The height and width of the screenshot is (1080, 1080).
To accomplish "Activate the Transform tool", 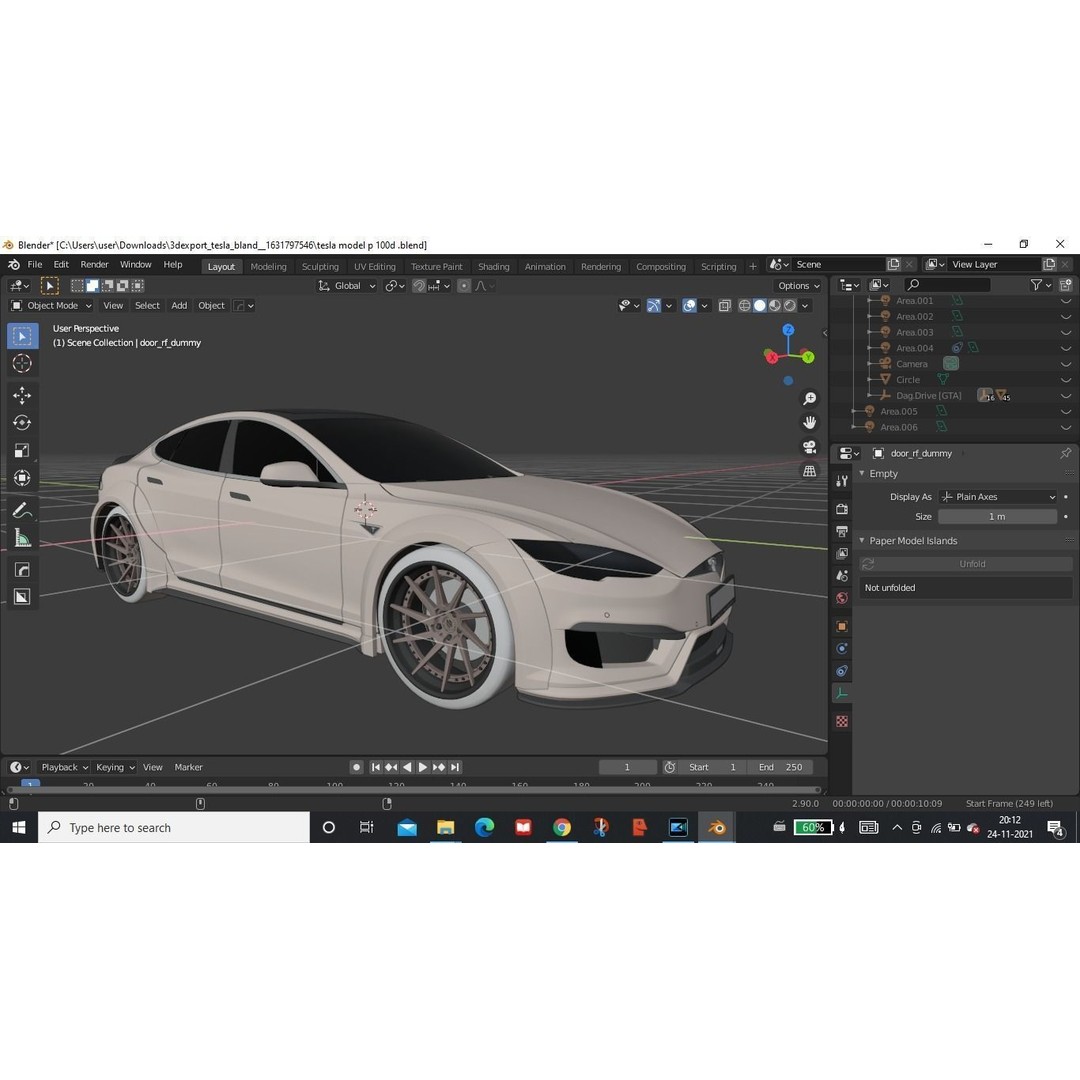I will point(22,477).
